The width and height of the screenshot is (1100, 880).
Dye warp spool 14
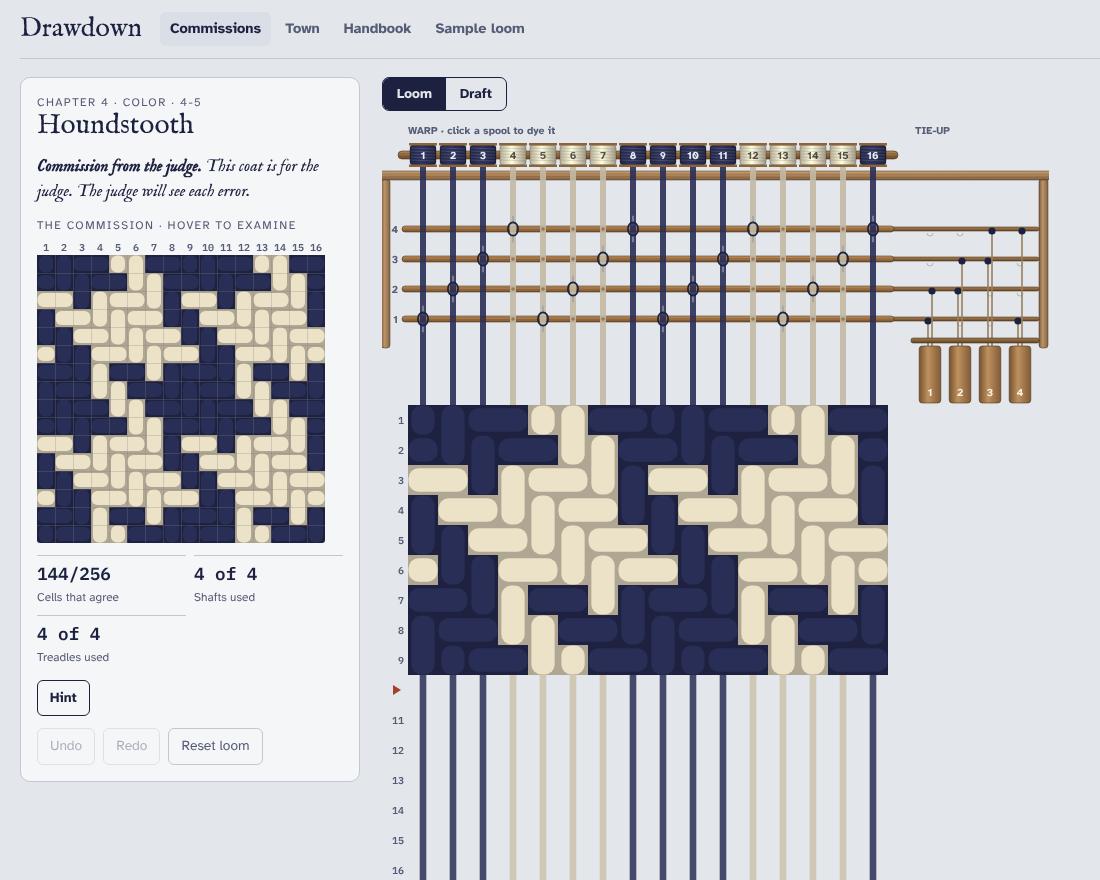[x=813, y=155]
